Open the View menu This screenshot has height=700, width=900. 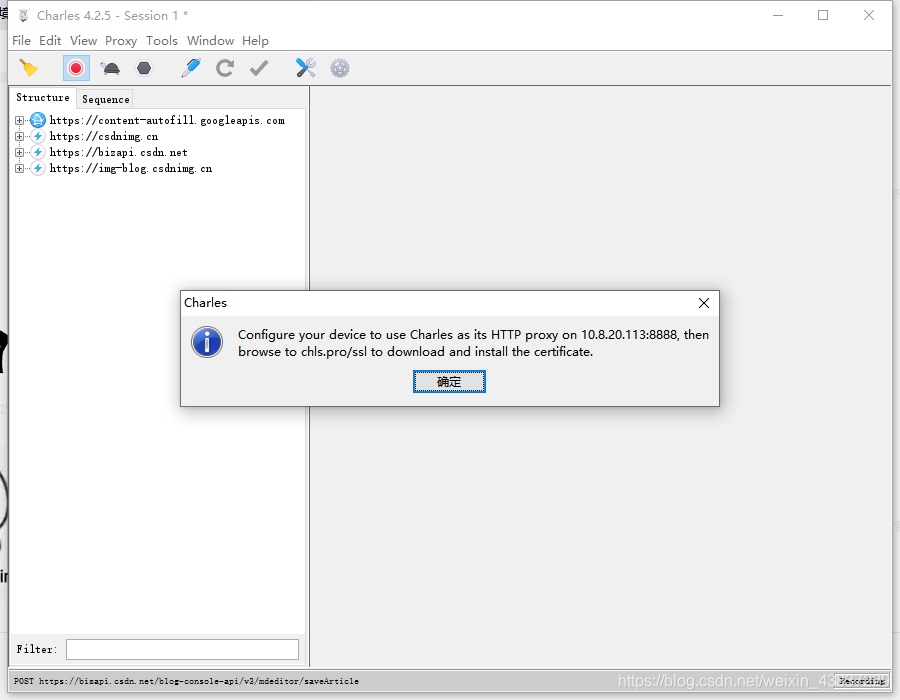83,41
